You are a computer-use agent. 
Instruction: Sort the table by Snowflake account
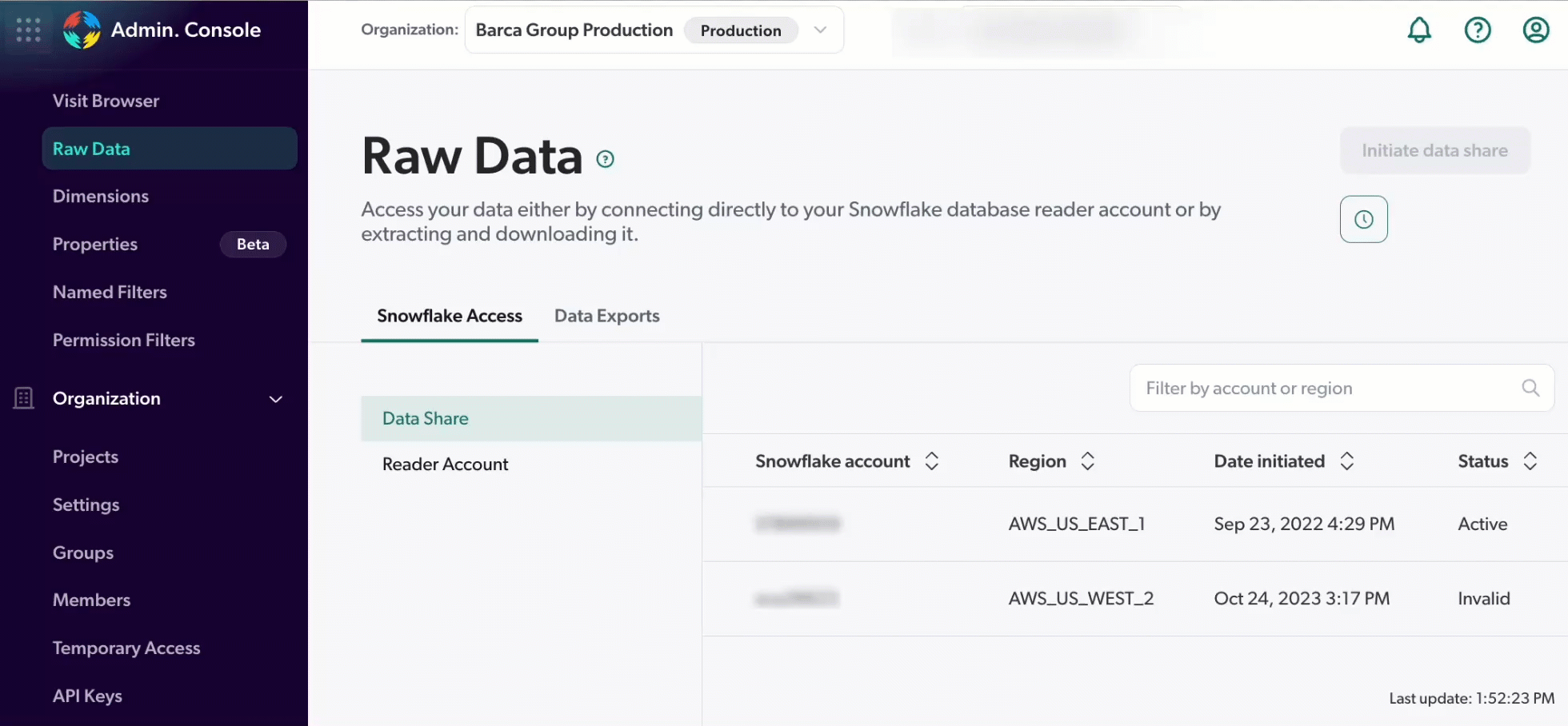point(932,461)
